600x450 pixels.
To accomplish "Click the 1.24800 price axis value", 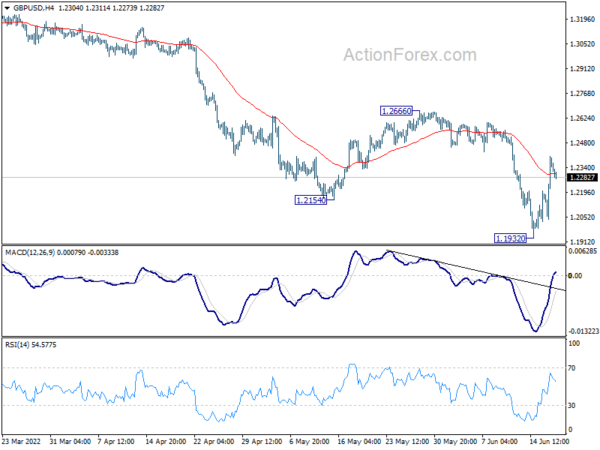I will coord(582,143).
